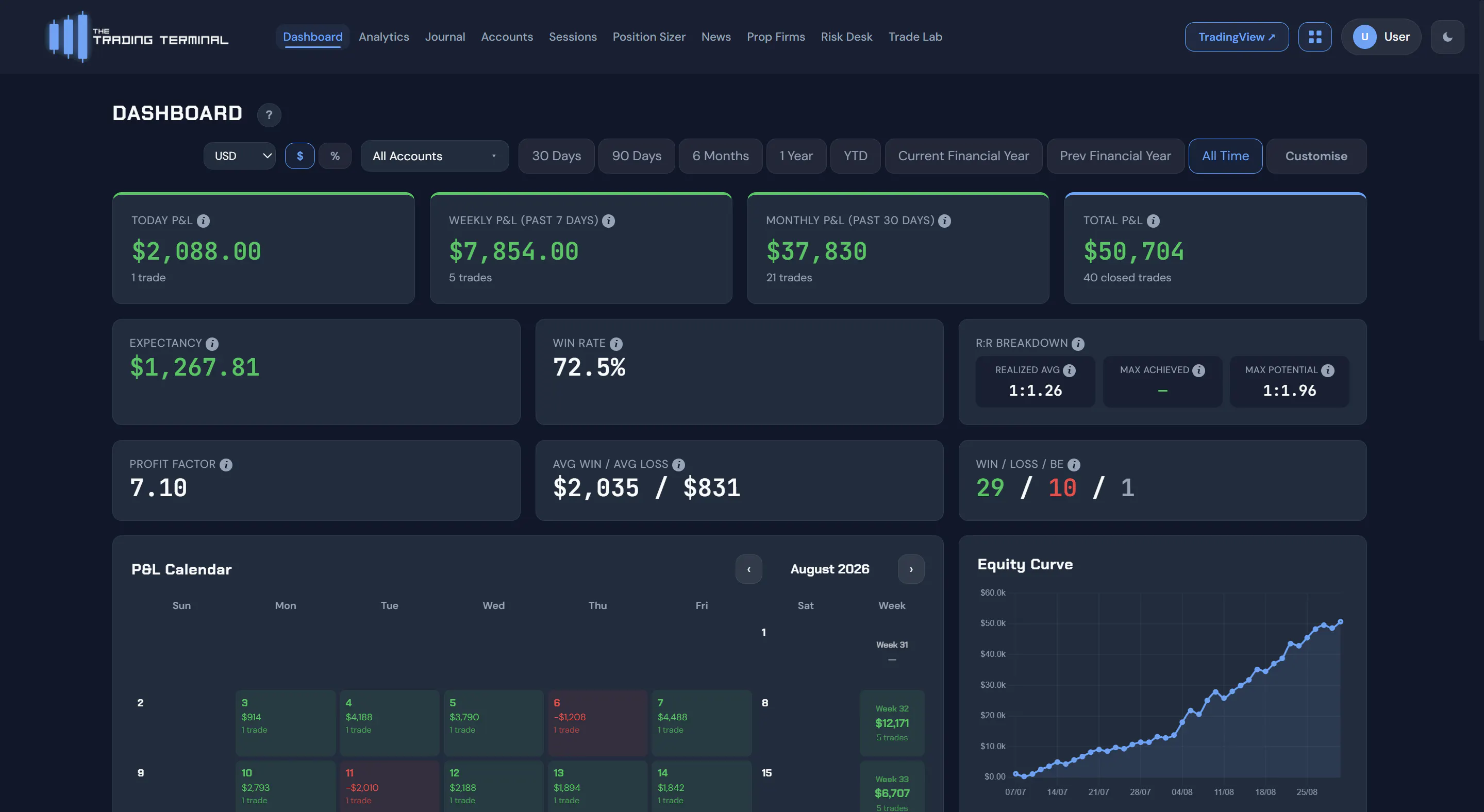The height and width of the screenshot is (812, 1484).
Task: Click the Win Rate info icon
Action: [x=616, y=344]
